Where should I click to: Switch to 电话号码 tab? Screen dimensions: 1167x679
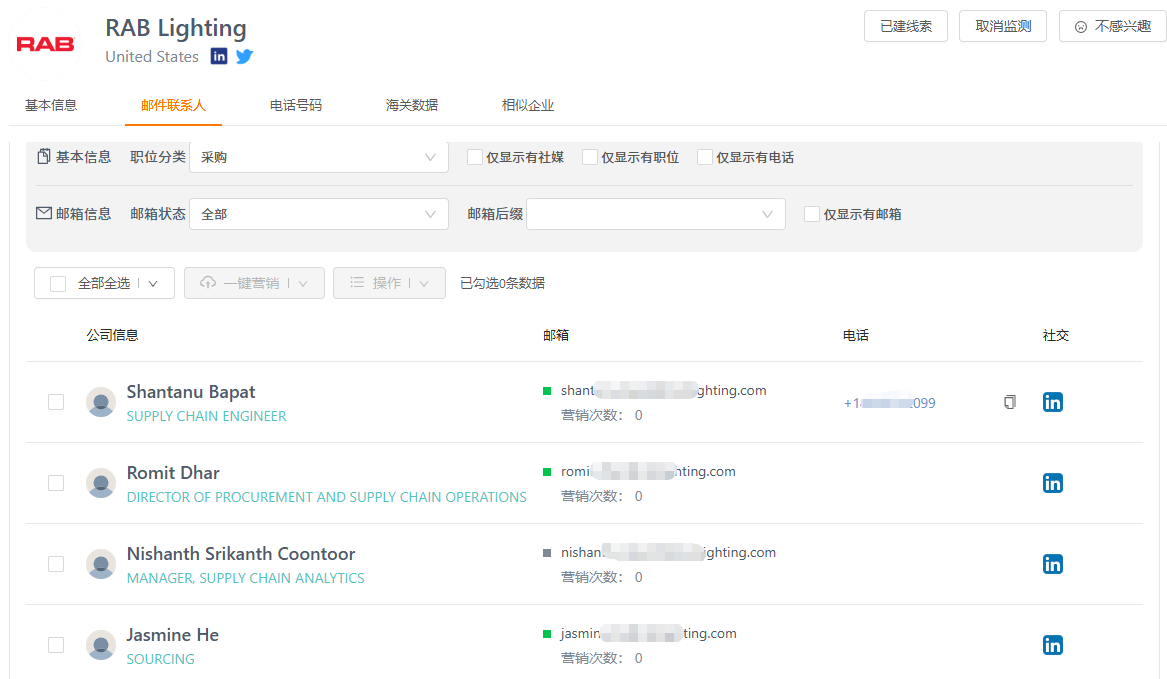pos(295,105)
